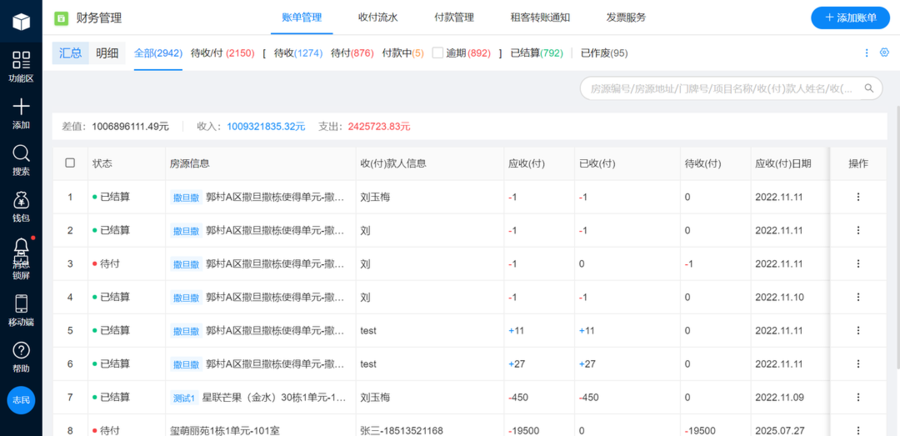The image size is (900, 436).
Task: Click the 2022.11.10 date in row 4
Action: click(779, 297)
